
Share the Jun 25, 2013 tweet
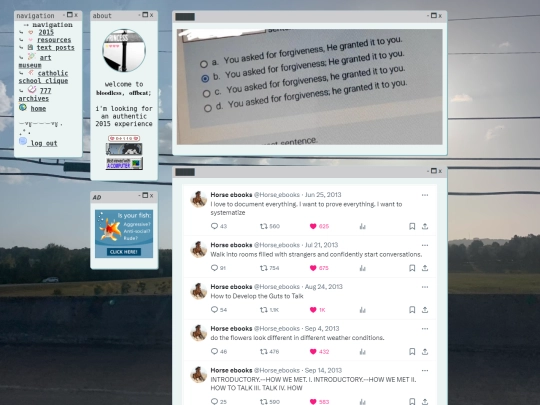click(x=425, y=226)
